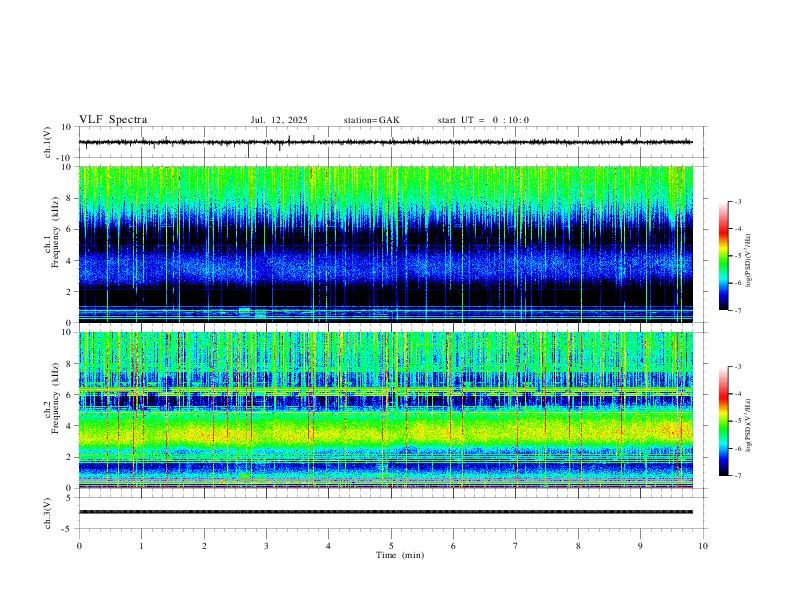The width and height of the screenshot is (792, 612).
Task: Click the "0" tick on the time axis
Action: pos(79,546)
